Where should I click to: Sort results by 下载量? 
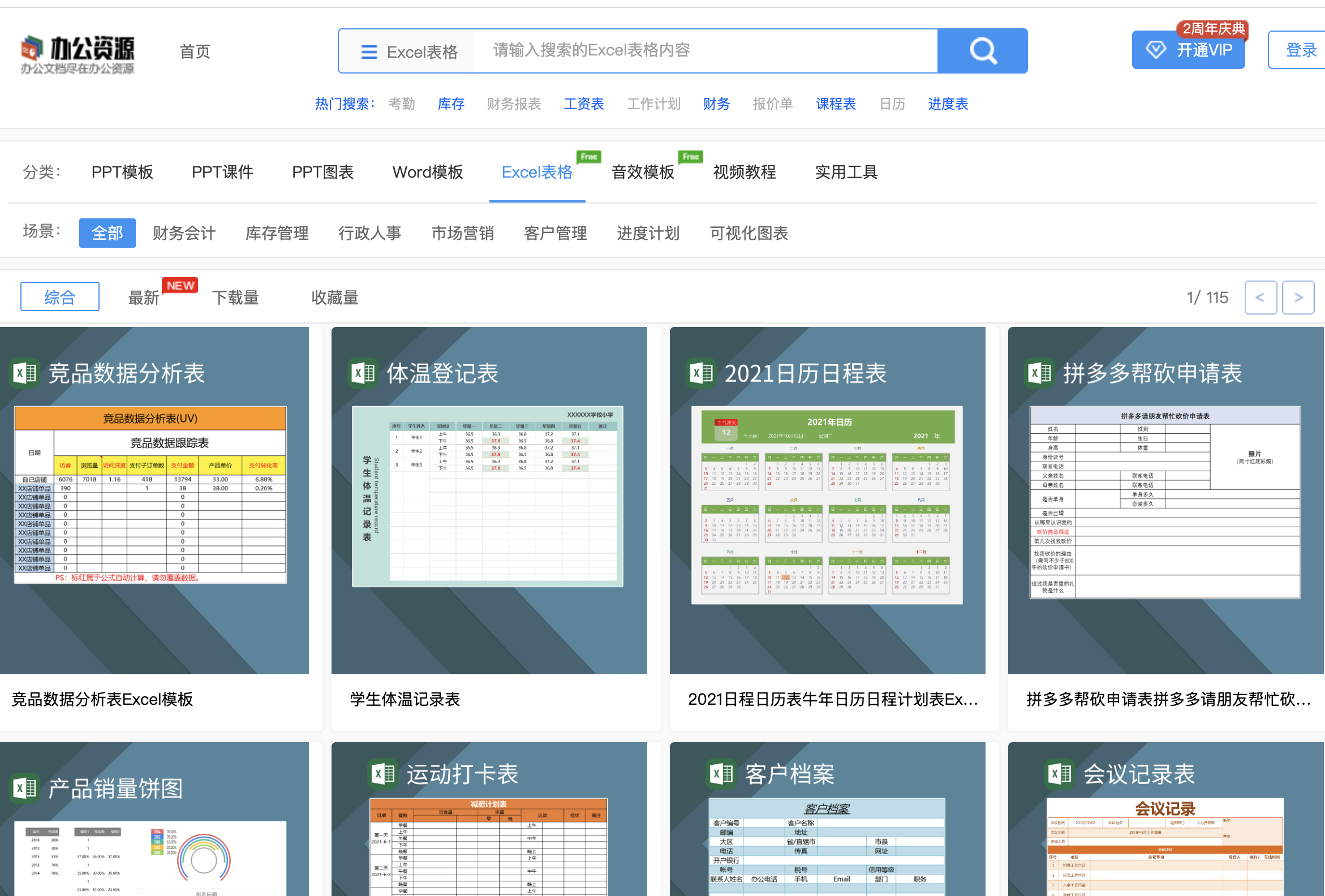[x=235, y=298]
